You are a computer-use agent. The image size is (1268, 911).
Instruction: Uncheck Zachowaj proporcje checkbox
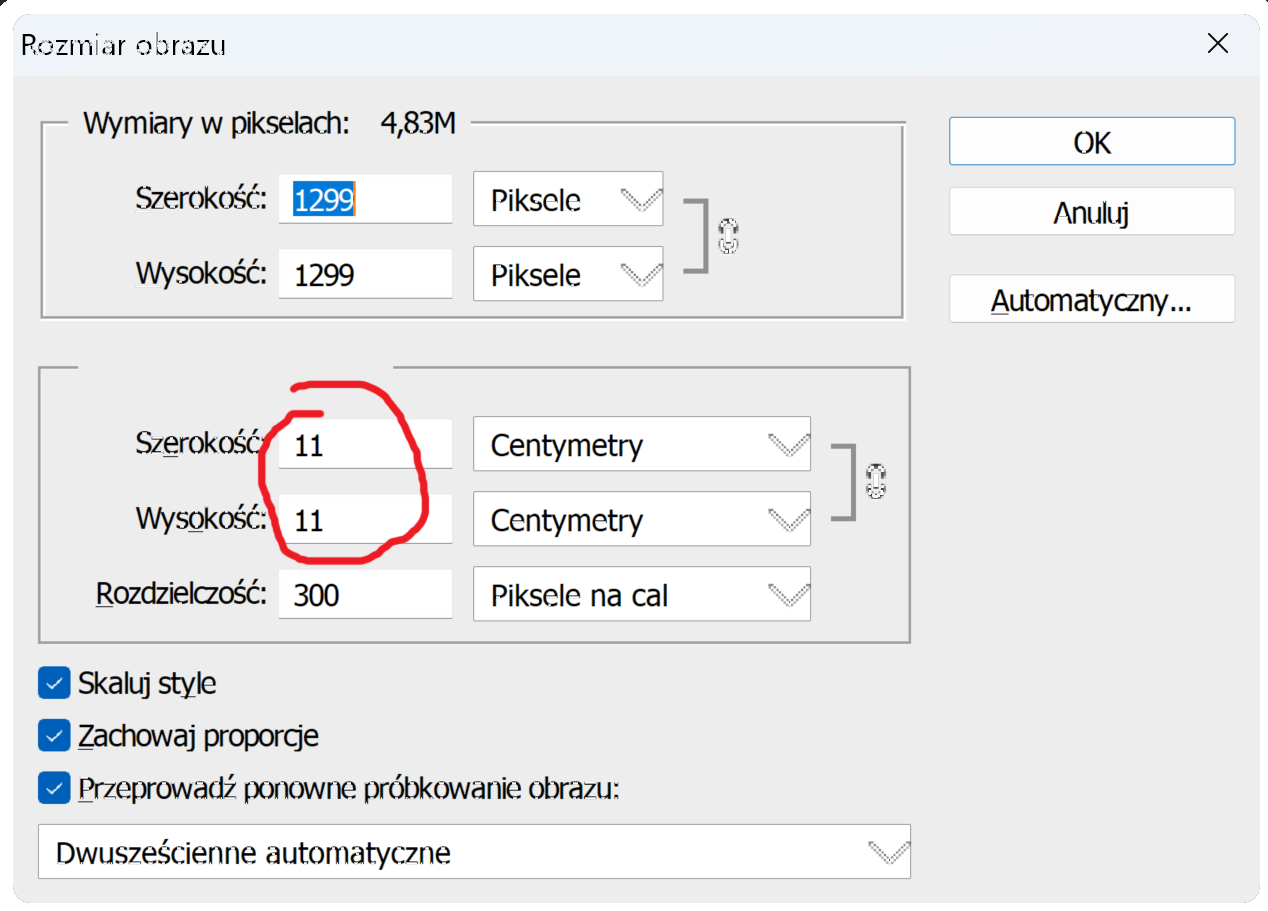(53, 737)
